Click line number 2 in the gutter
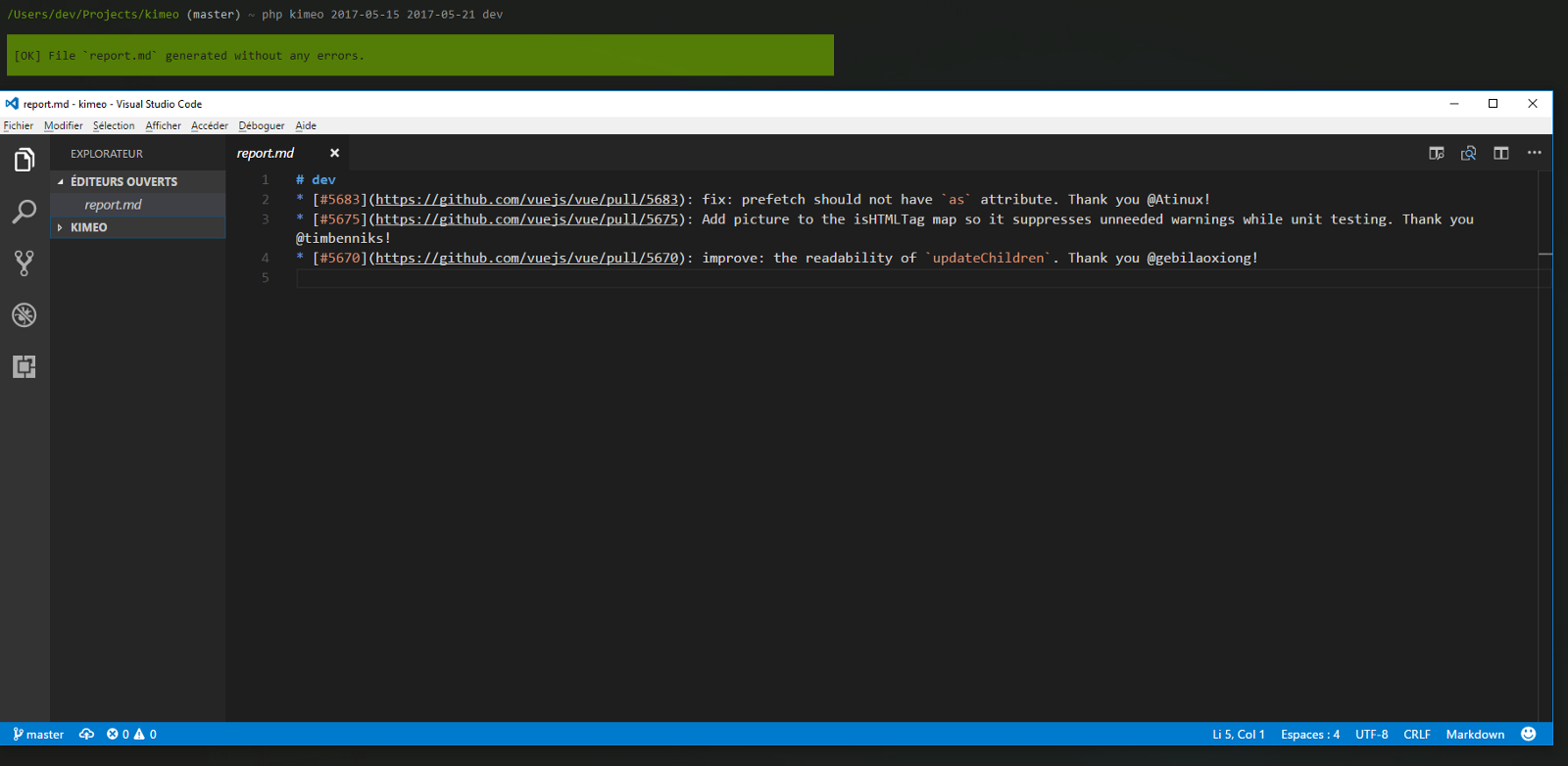 [266, 200]
